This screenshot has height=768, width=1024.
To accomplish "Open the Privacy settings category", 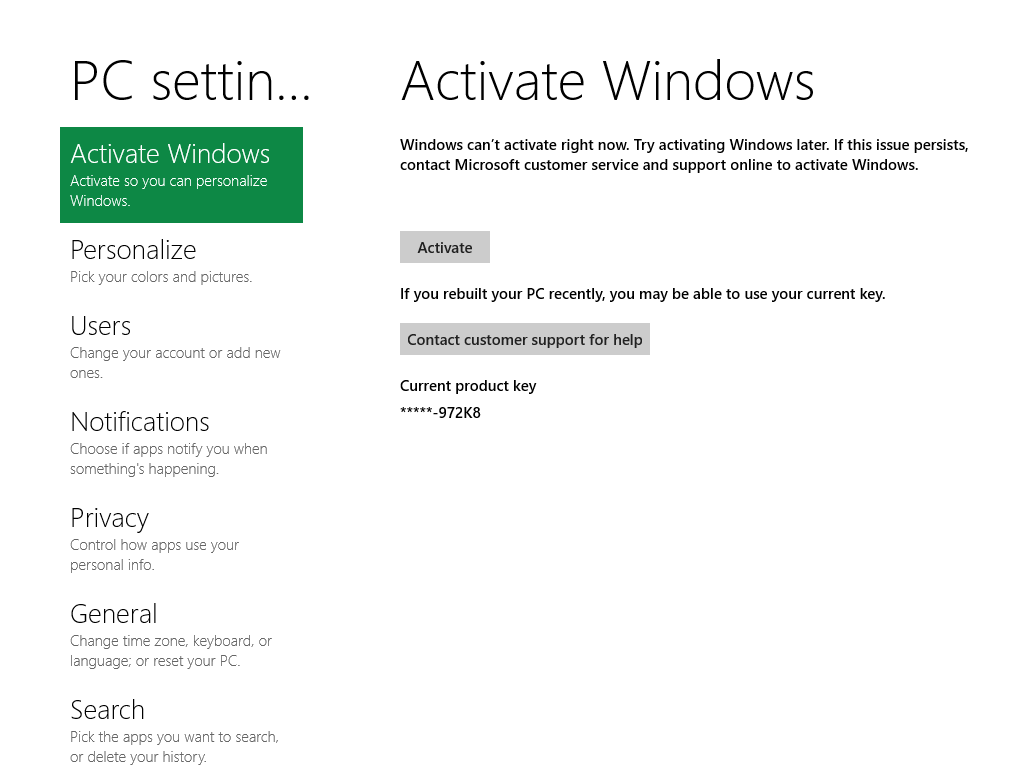I will pyautogui.click(x=181, y=539).
